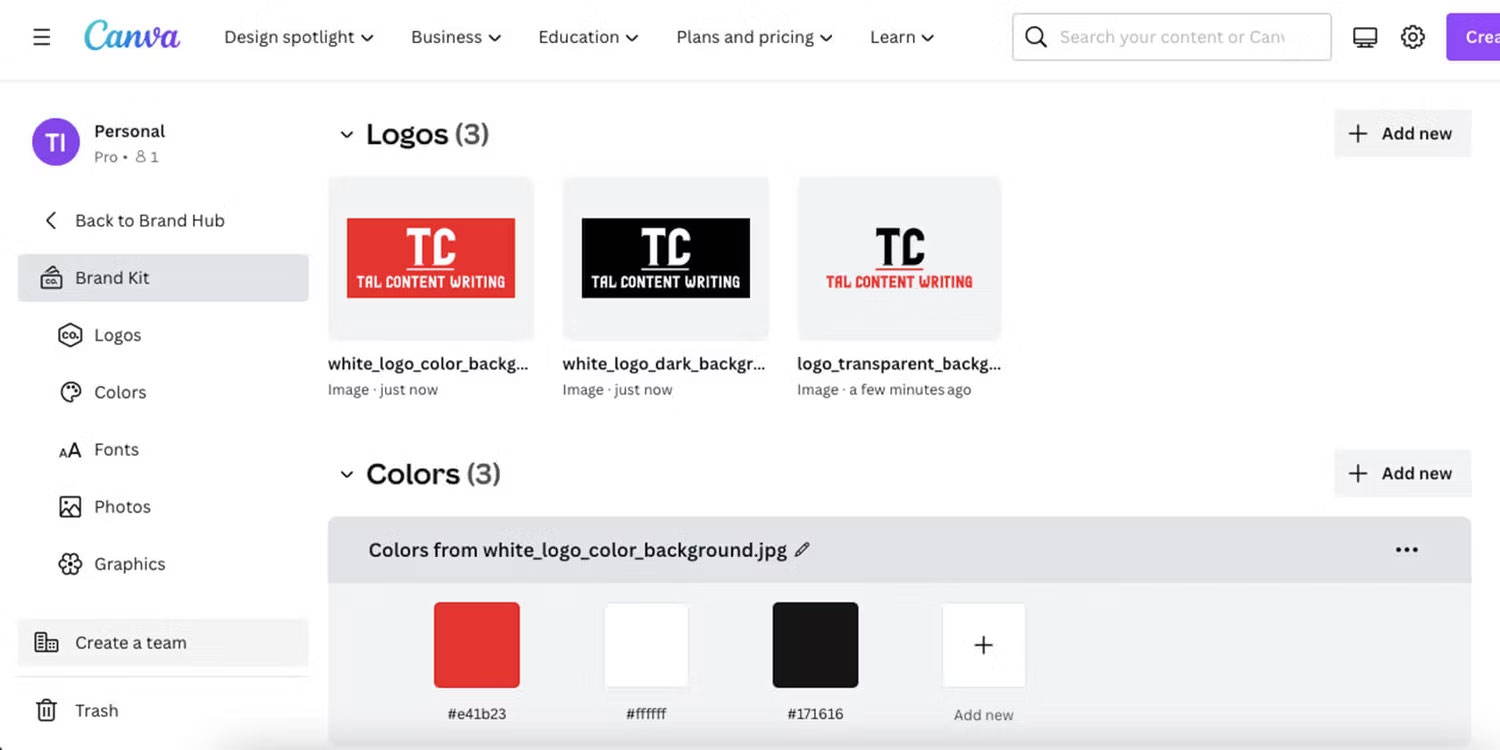
Task: Click the TI profile avatar
Action: point(56,142)
